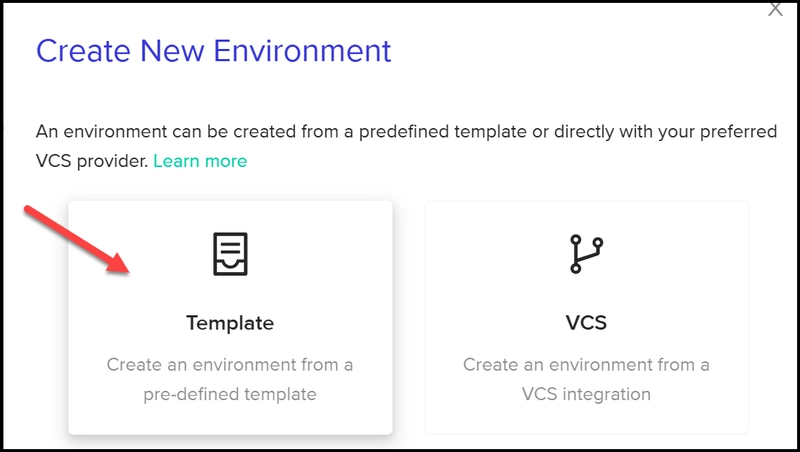This screenshot has width=800, height=452.
Task: Click 'Create an environment from a' under Template
Action: click(x=230, y=365)
